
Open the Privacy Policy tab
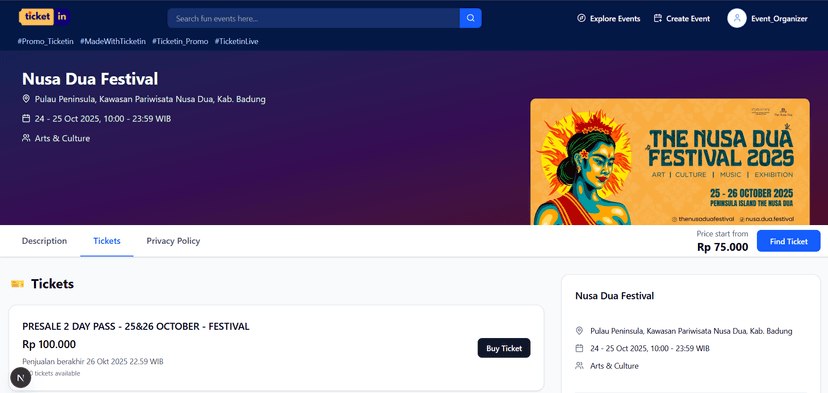173,241
